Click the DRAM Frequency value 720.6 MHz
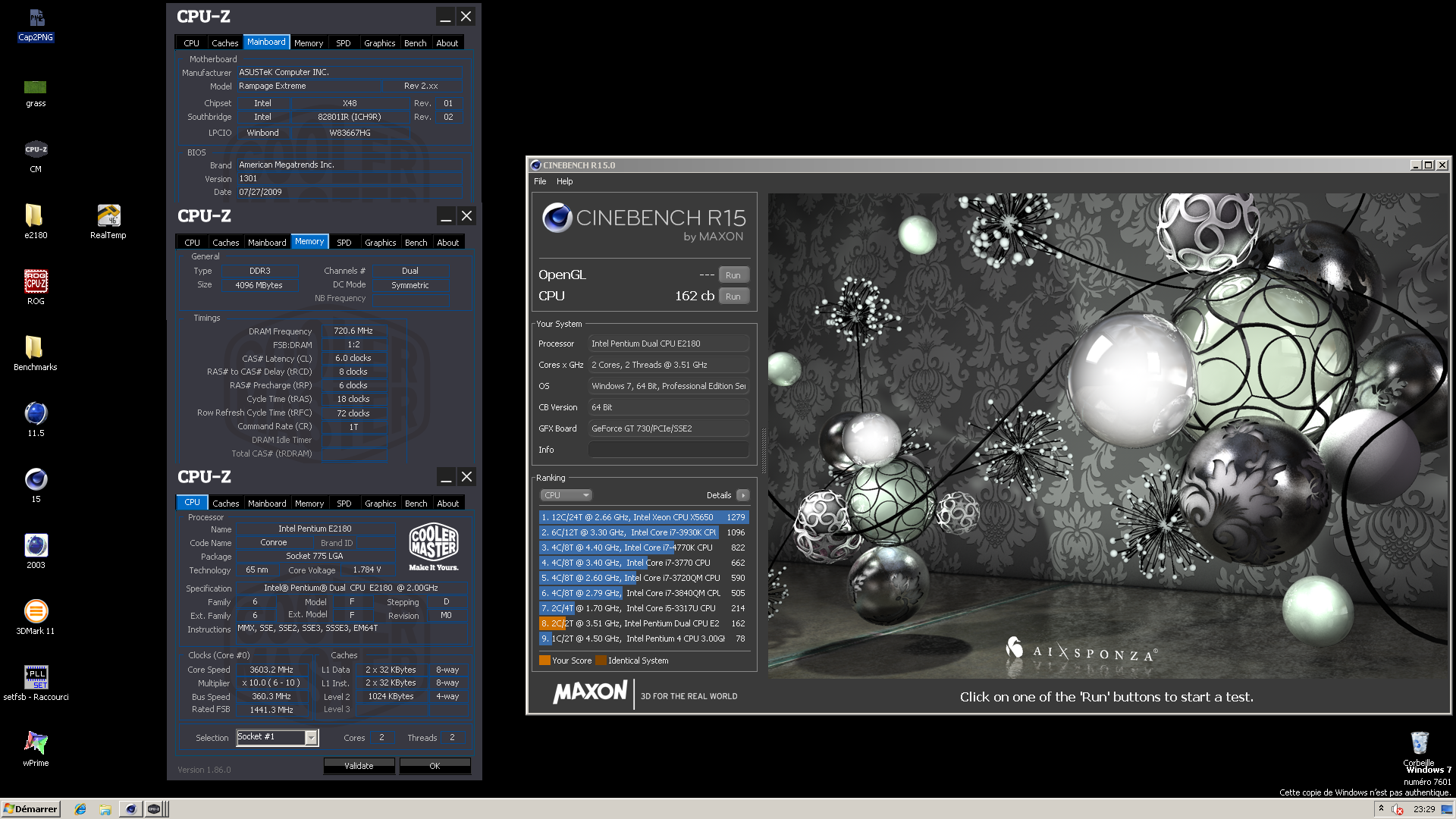The width and height of the screenshot is (1456, 819). click(x=353, y=331)
